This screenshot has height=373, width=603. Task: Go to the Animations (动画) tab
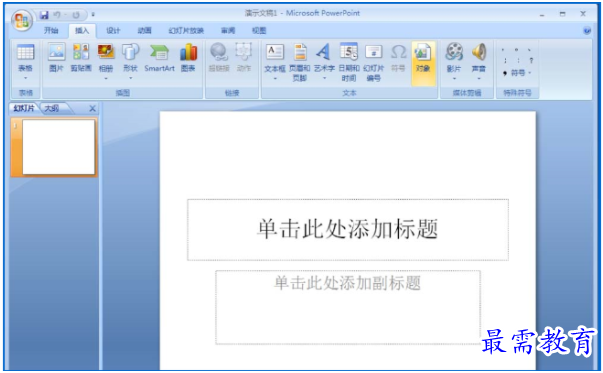pos(145,31)
